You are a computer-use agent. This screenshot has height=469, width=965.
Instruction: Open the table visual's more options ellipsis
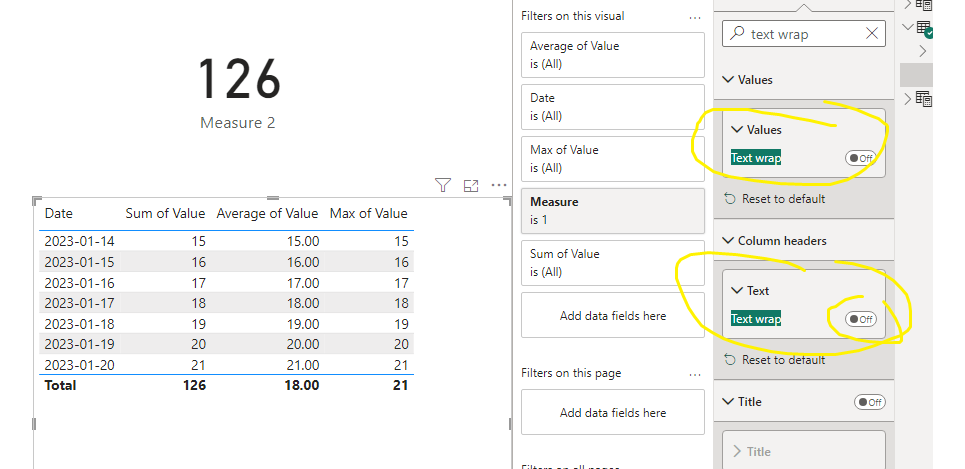(499, 185)
